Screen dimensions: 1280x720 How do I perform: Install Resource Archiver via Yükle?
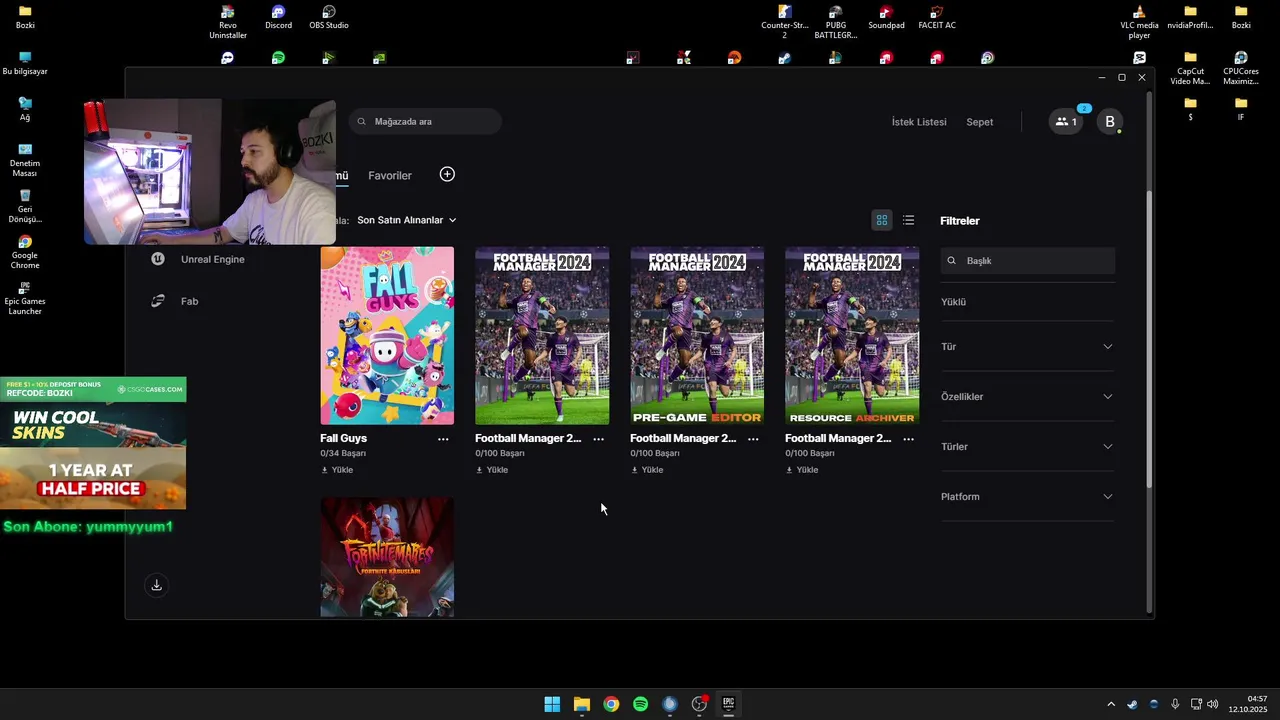pyautogui.click(x=802, y=470)
